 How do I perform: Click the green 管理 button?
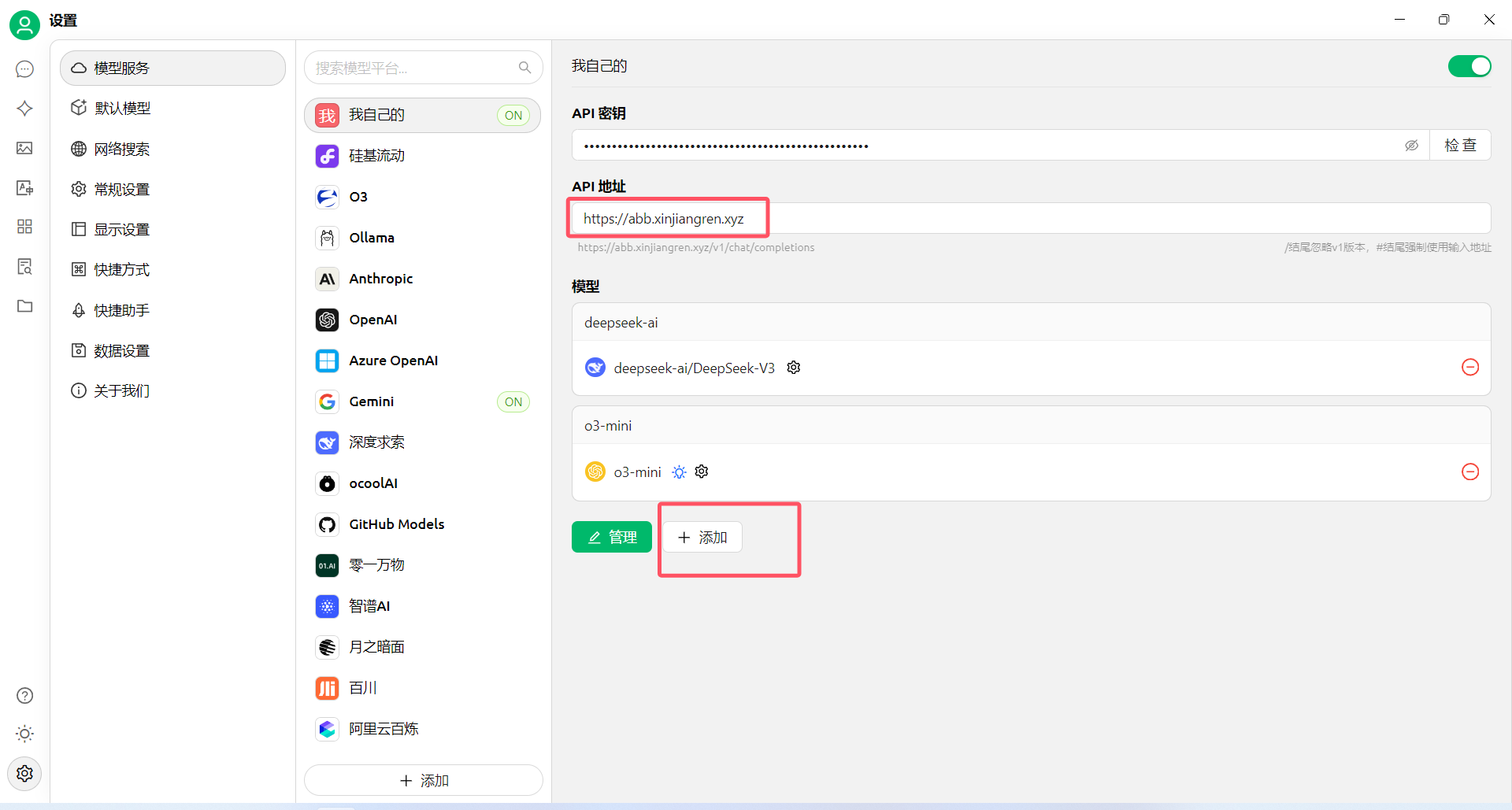click(x=612, y=537)
